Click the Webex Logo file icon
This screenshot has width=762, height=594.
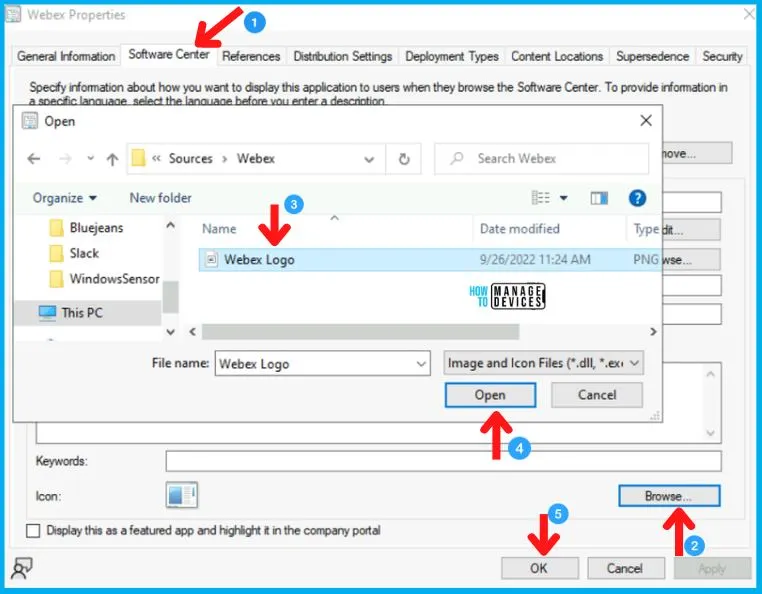211,260
